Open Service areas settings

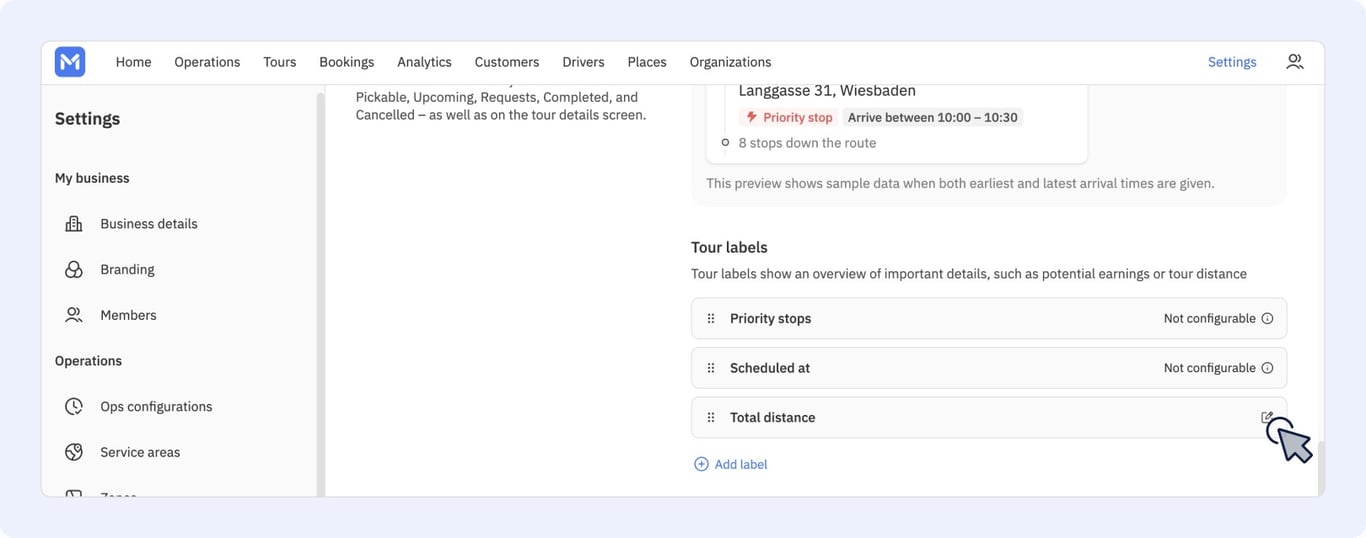[x=140, y=452]
